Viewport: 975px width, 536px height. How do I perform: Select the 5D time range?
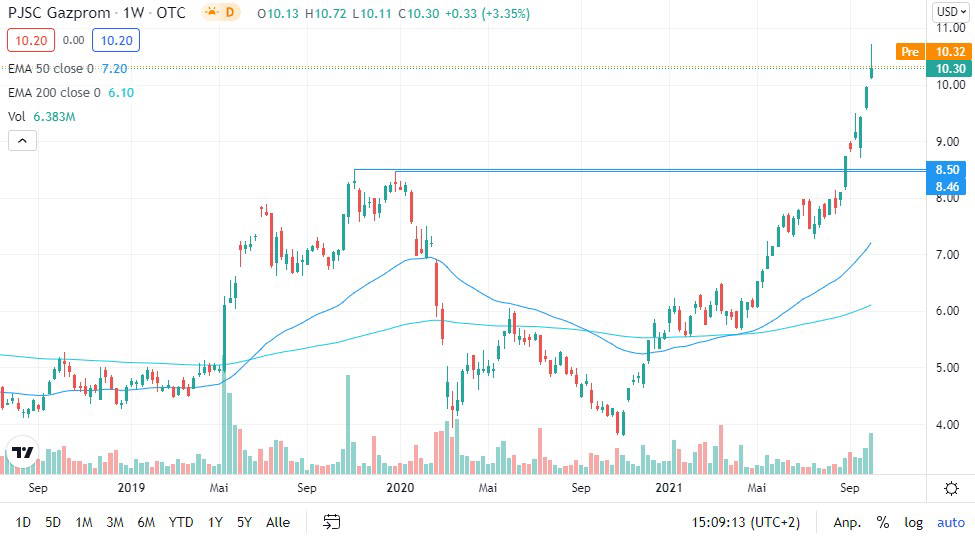pyautogui.click(x=53, y=522)
